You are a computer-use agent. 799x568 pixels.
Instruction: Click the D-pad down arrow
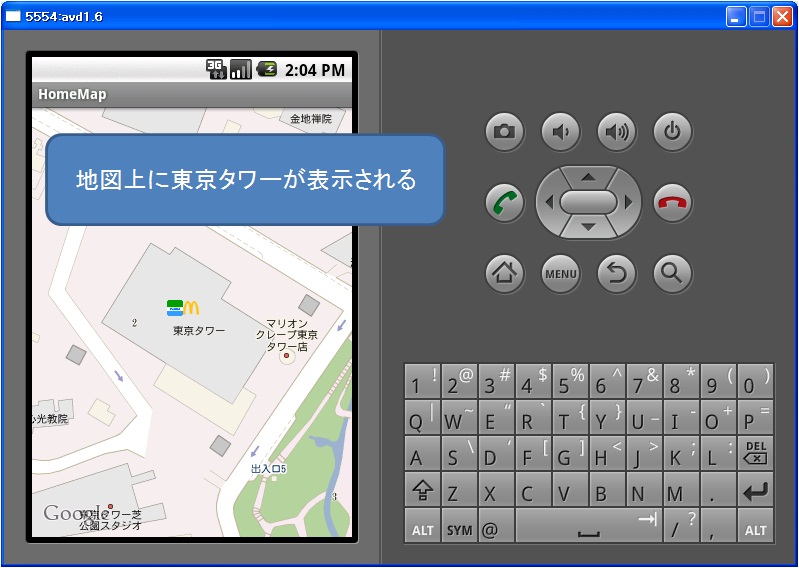click(589, 227)
